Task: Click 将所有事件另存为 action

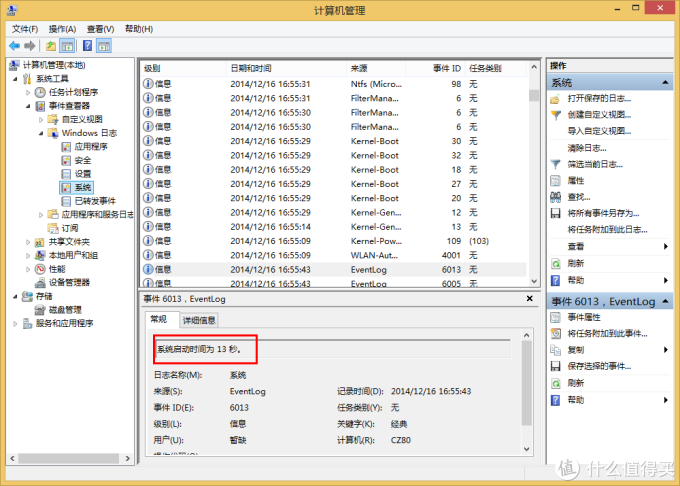Action: click(x=603, y=213)
